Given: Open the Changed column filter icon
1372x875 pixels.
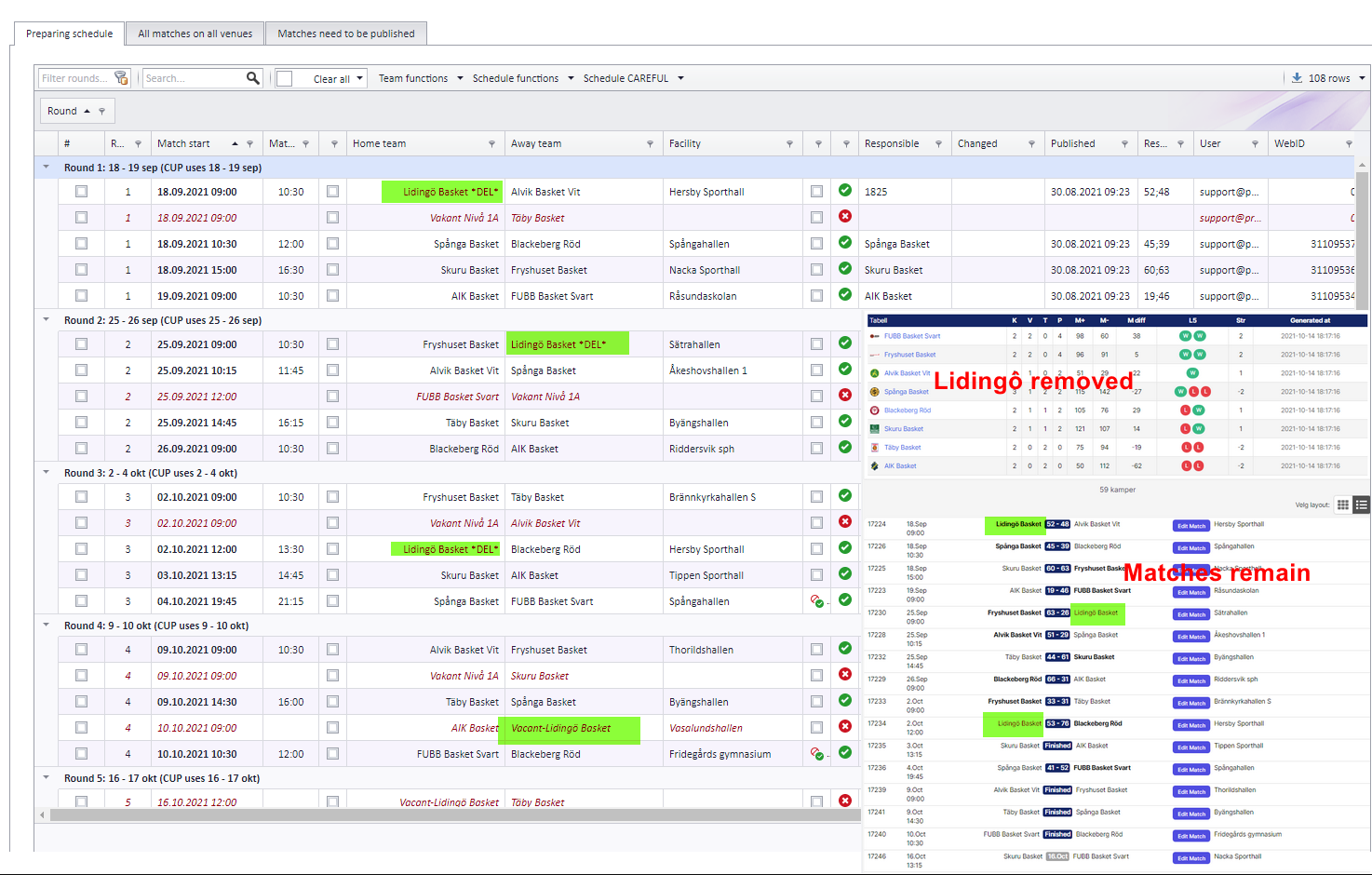Looking at the screenshot, I should click(x=1031, y=143).
